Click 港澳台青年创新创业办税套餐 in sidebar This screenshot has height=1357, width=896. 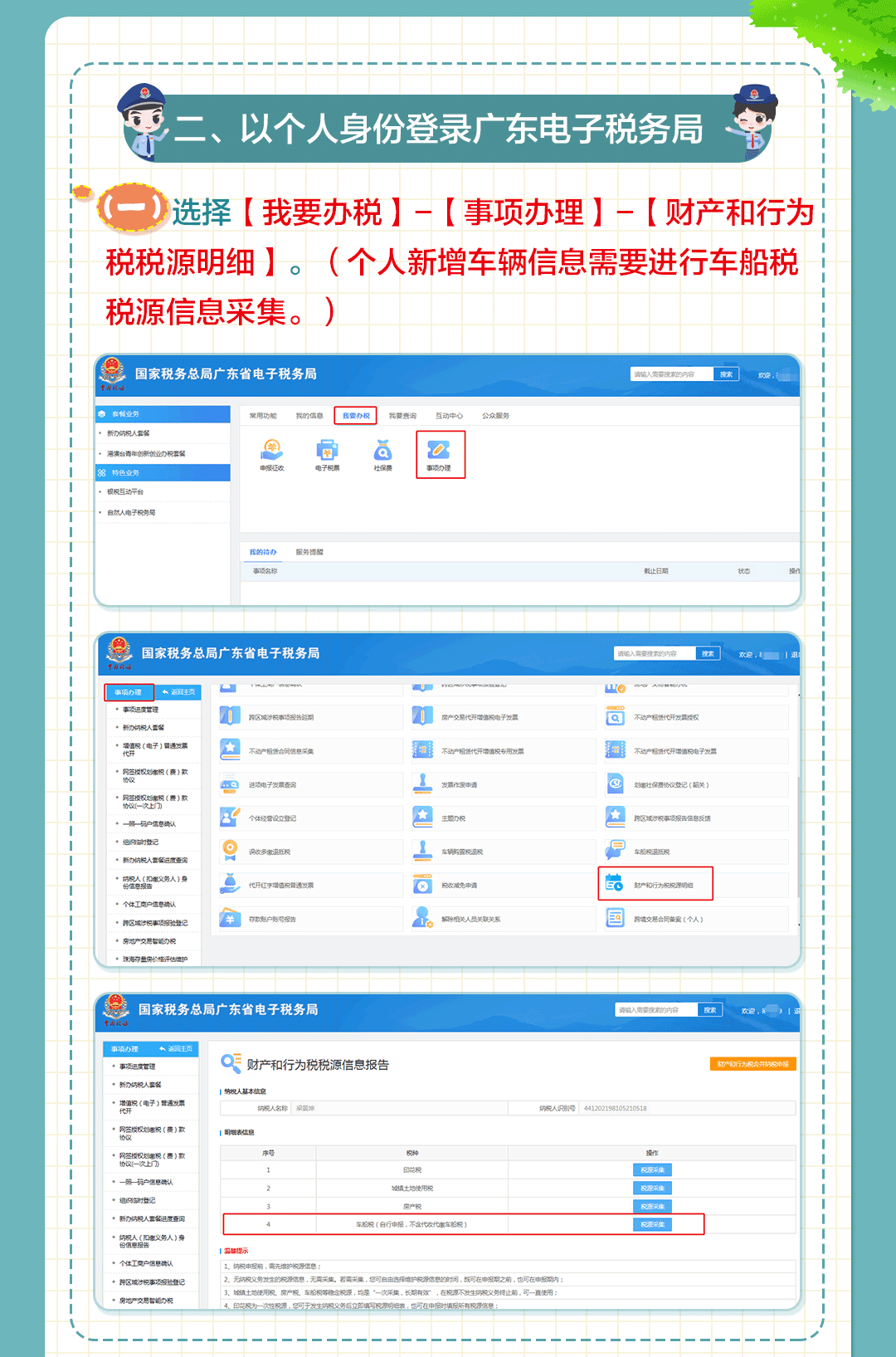146,454
